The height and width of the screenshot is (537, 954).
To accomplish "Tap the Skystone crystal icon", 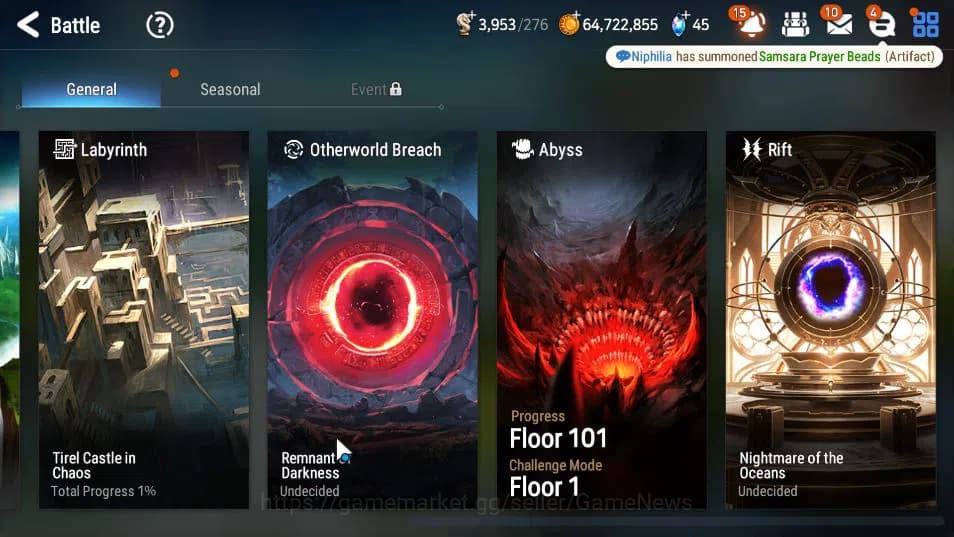I will pos(680,24).
